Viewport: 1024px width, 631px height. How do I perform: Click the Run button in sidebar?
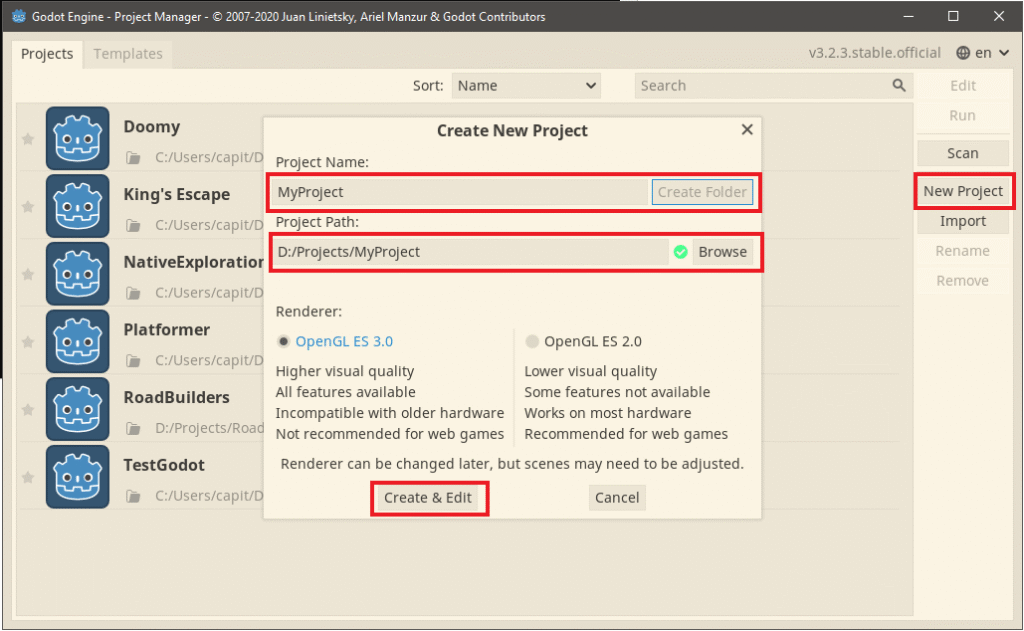point(963,116)
